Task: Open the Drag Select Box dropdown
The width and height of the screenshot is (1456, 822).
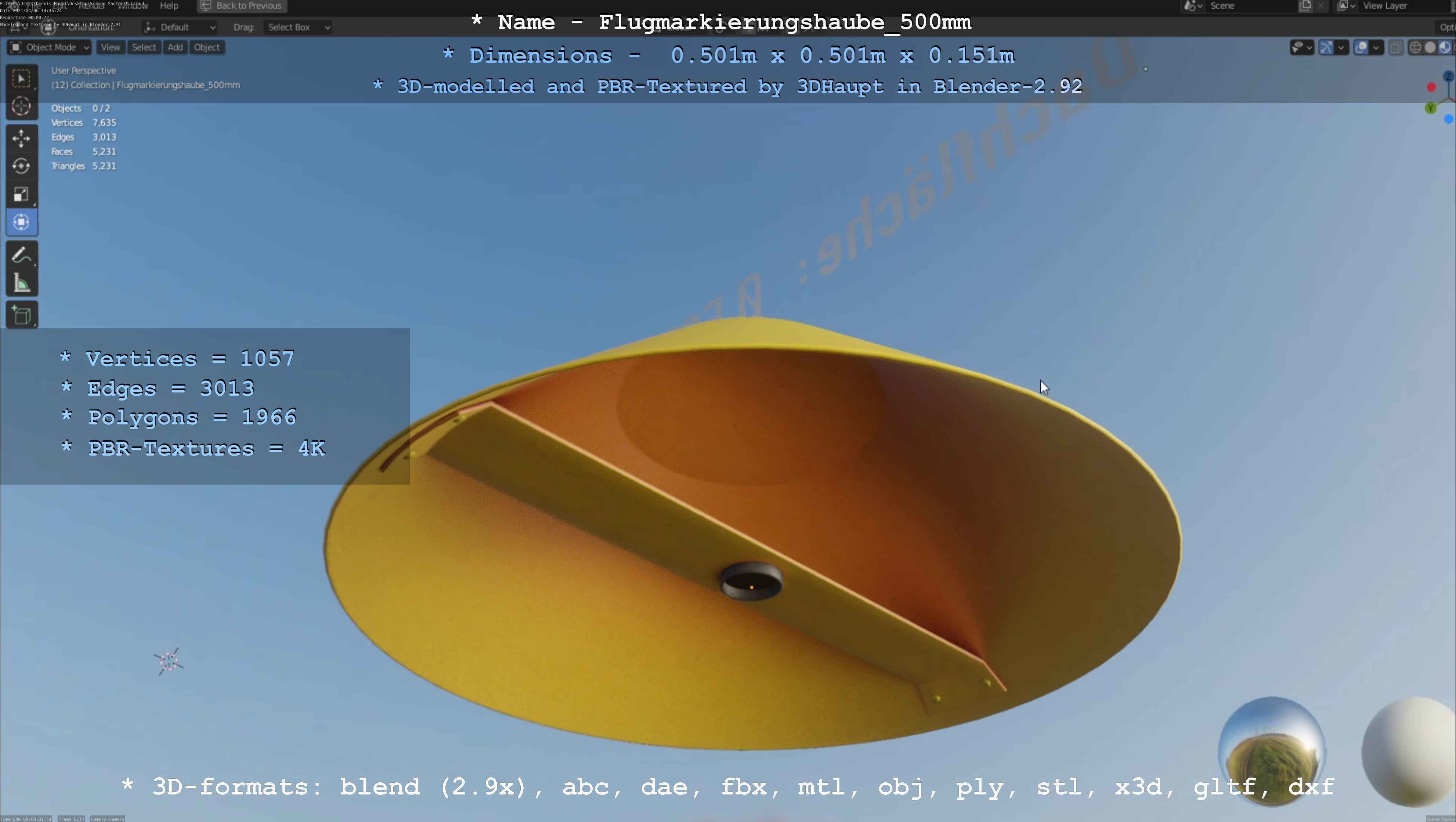Action: pyautogui.click(x=297, y=27)
